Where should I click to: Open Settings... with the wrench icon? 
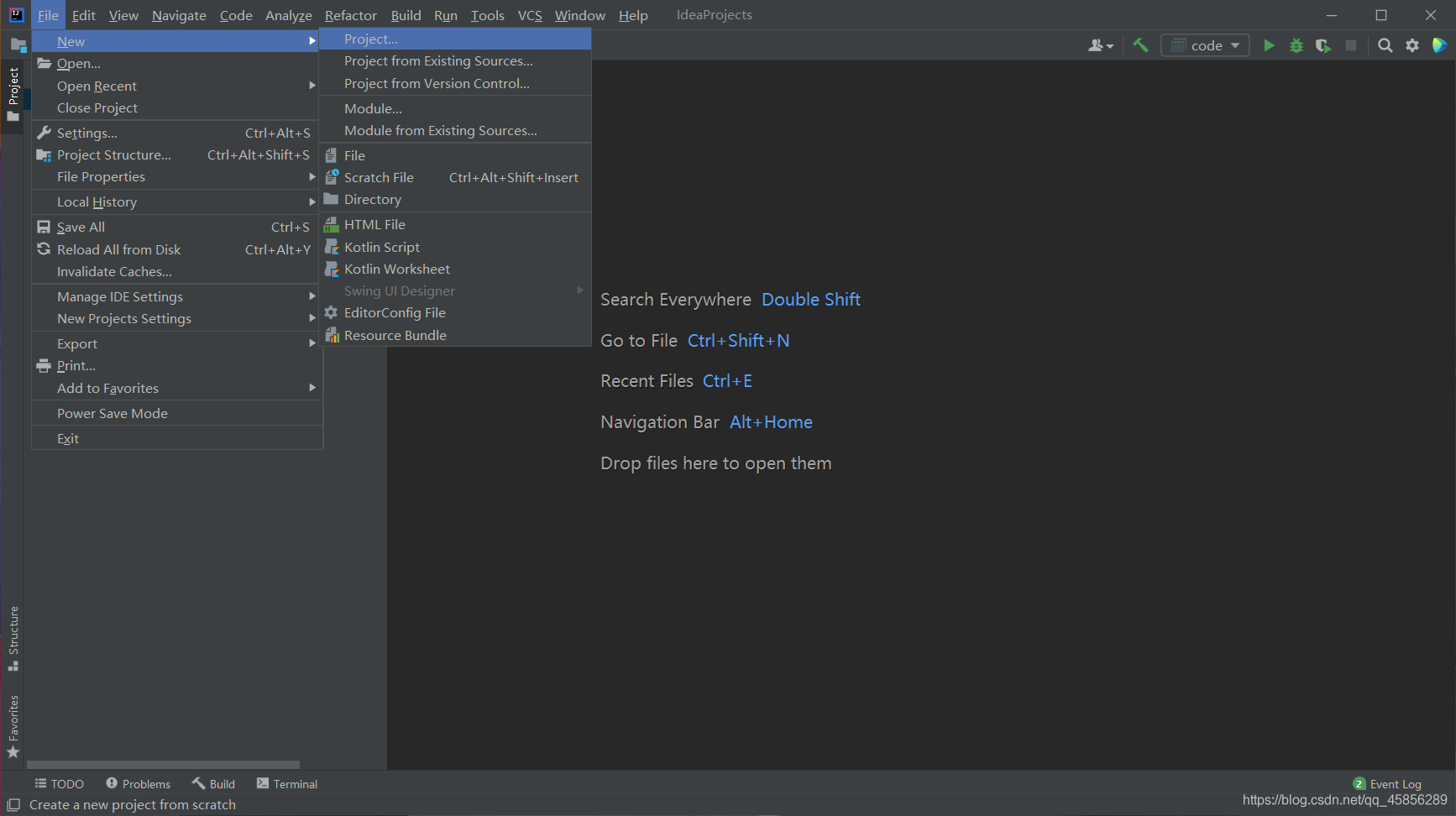click(175, 133)
